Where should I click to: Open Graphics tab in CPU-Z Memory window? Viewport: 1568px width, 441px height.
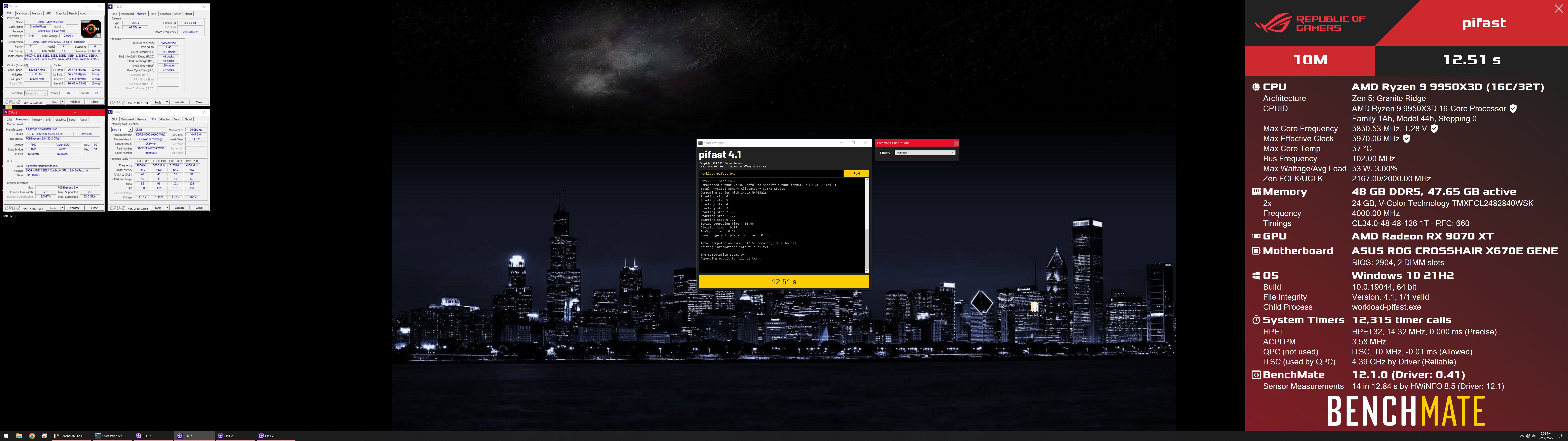[x=166, y=14]
